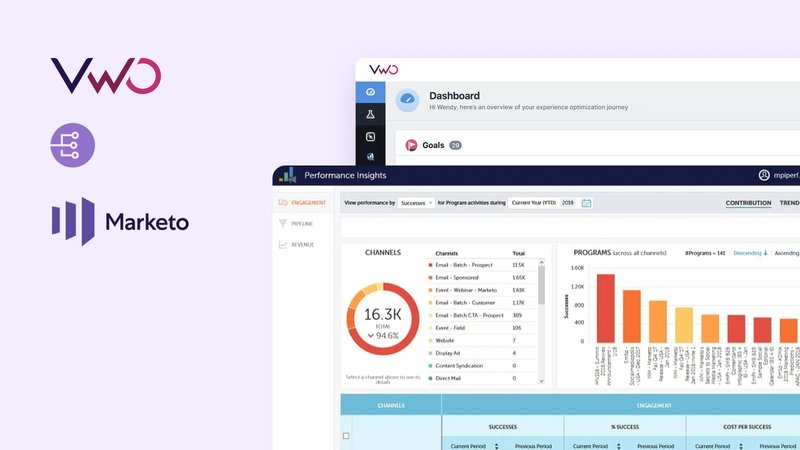
Task: Click the round blue Dashboard header icon
Action: [x=407, y=99]
